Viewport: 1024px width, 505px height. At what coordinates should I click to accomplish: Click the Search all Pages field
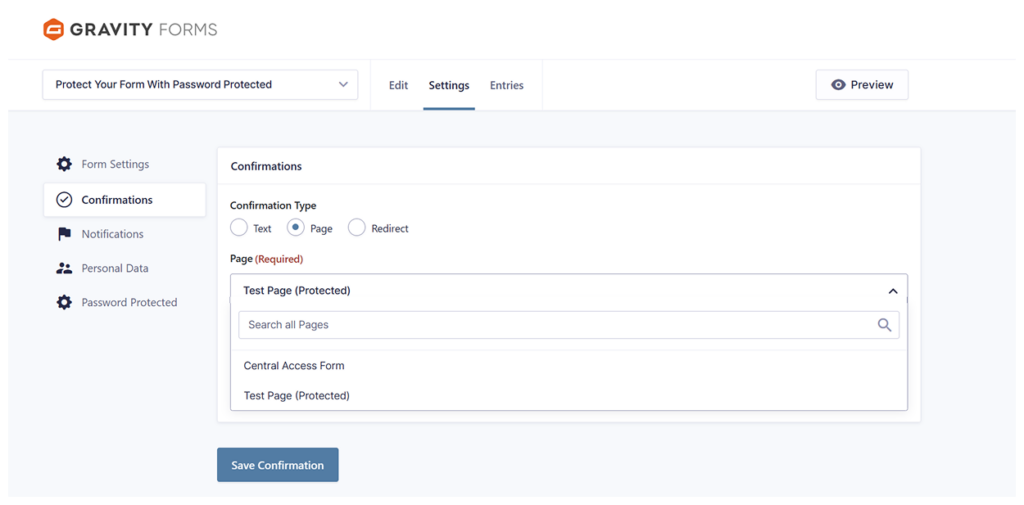point(569,325)
